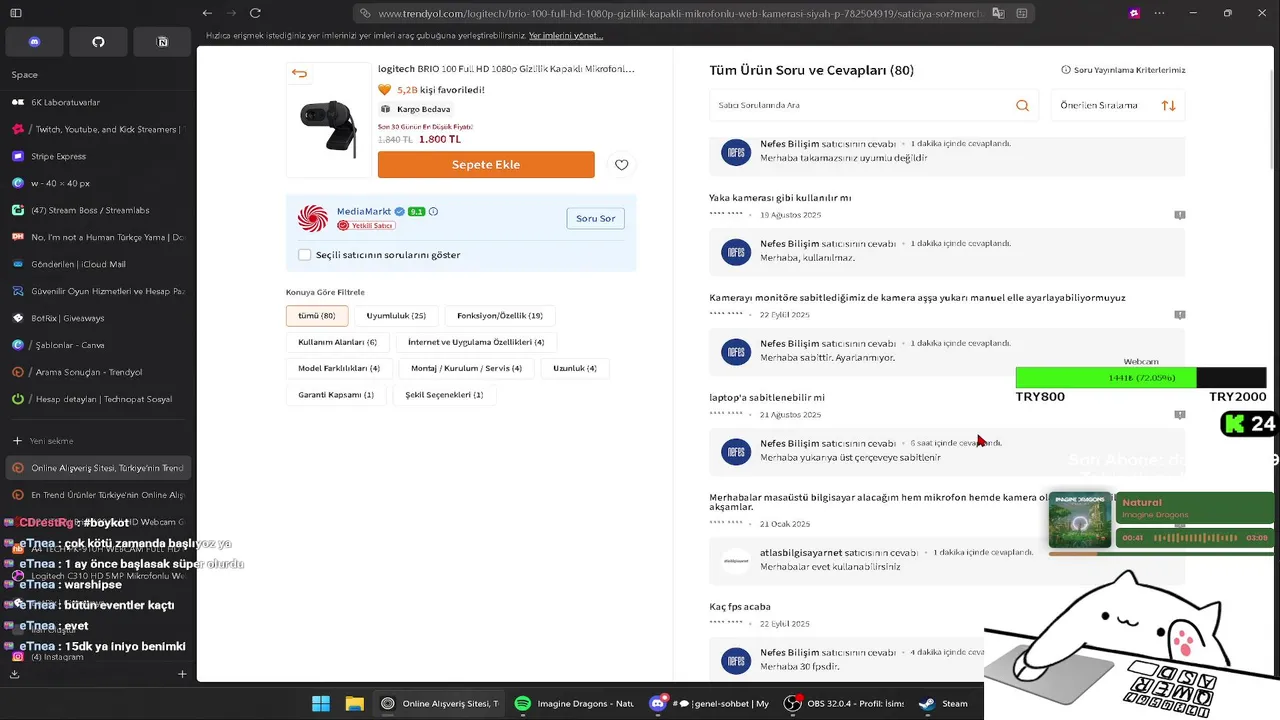Filter by 'İnternet ve Uygulama Özellikleri (4)'
Viewport: 1280px width, 720px height.
tap(476, 342)
